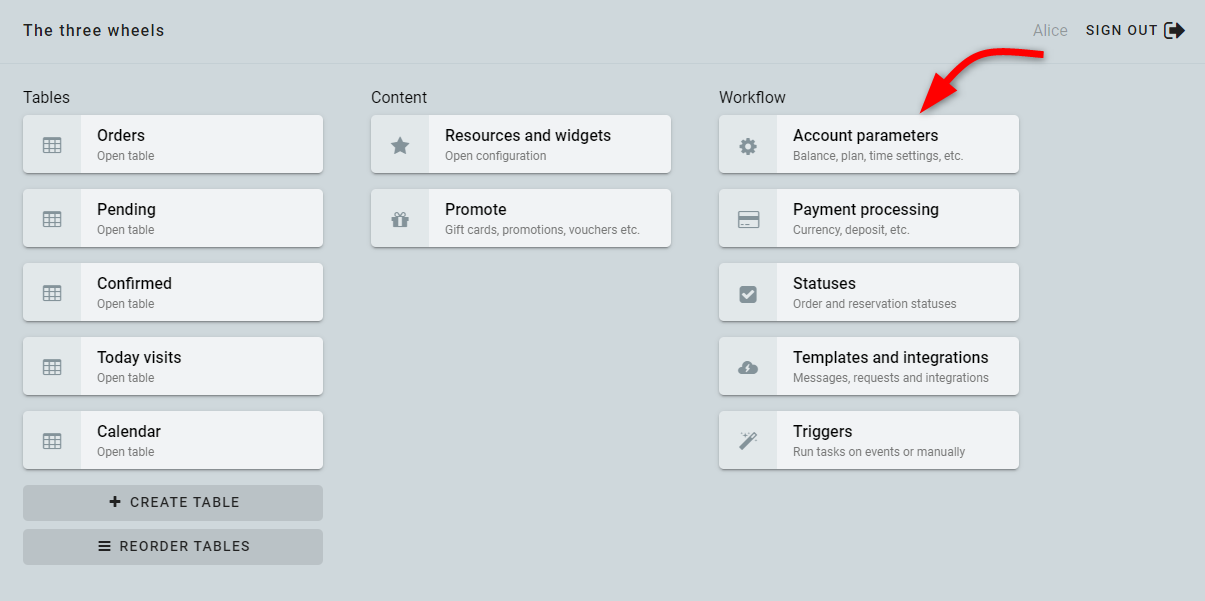
Task: Click The three wheels title
Action: coord(94,30)
